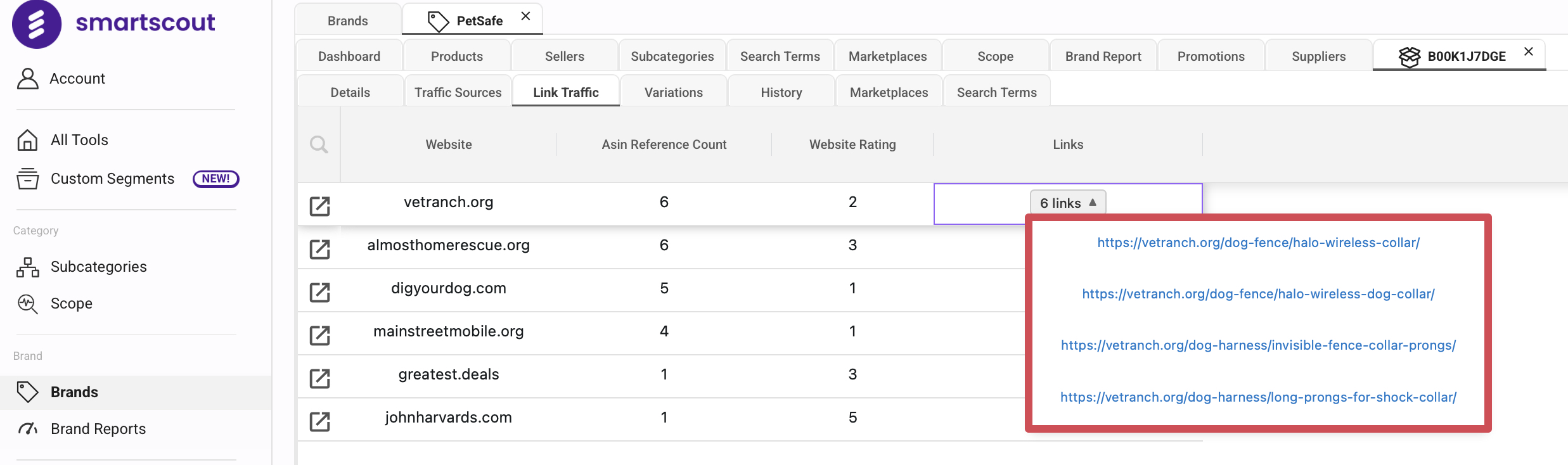Viewport: 1568px width, 465px height.
Task: Close the PetSafe brand tab
Action: click(525, 16)
